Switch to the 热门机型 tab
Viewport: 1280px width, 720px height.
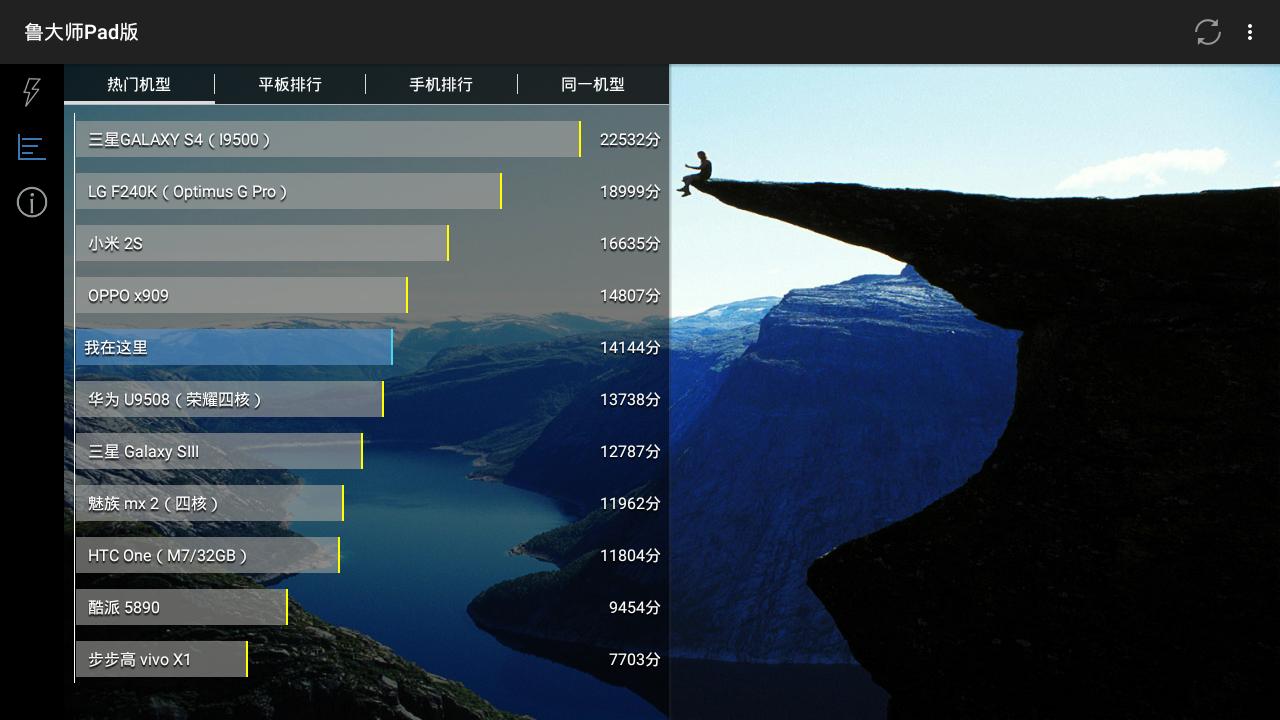point(139,84)
